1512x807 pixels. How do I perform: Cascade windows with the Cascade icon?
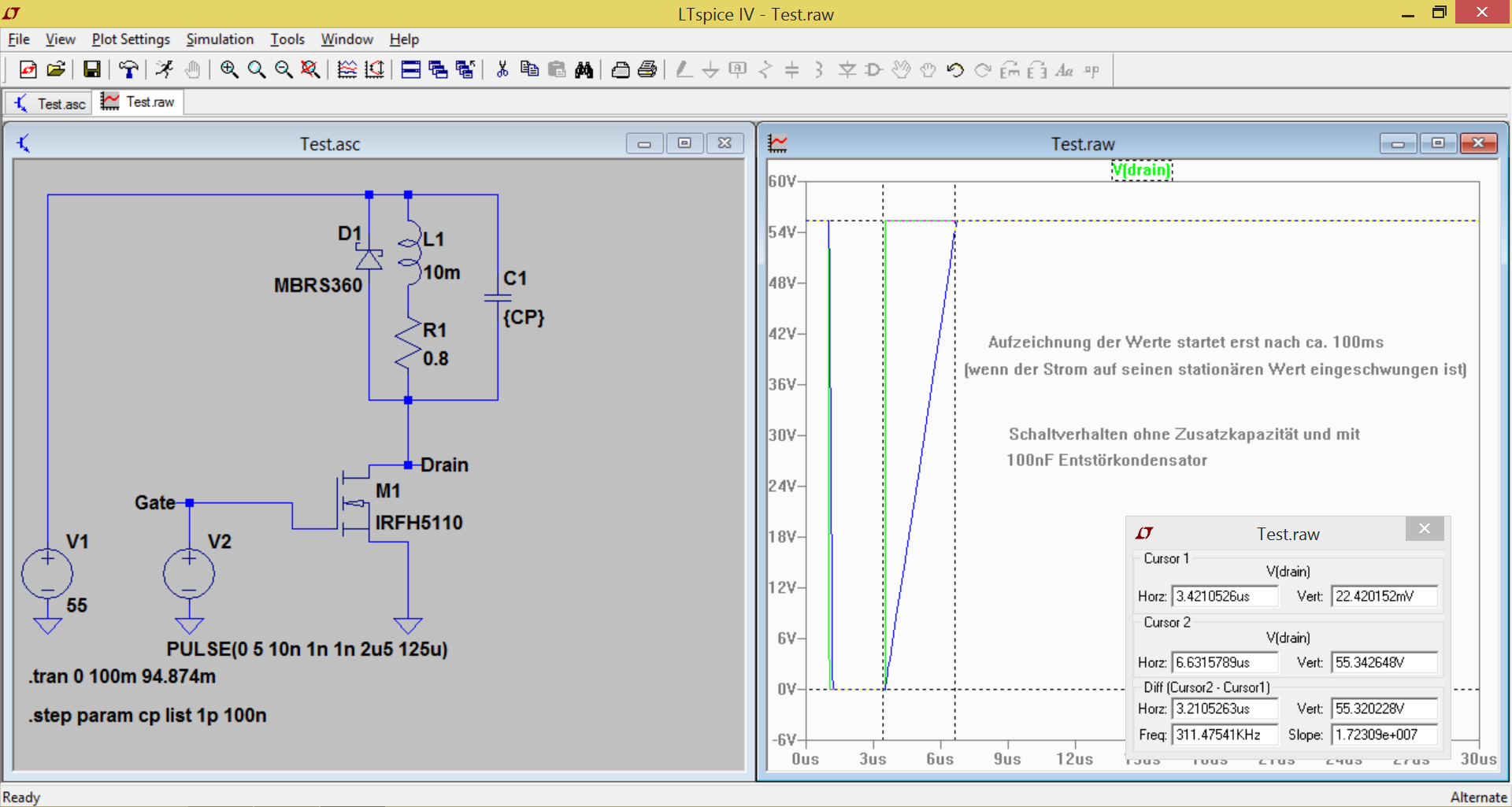click(x=439, y=70)
